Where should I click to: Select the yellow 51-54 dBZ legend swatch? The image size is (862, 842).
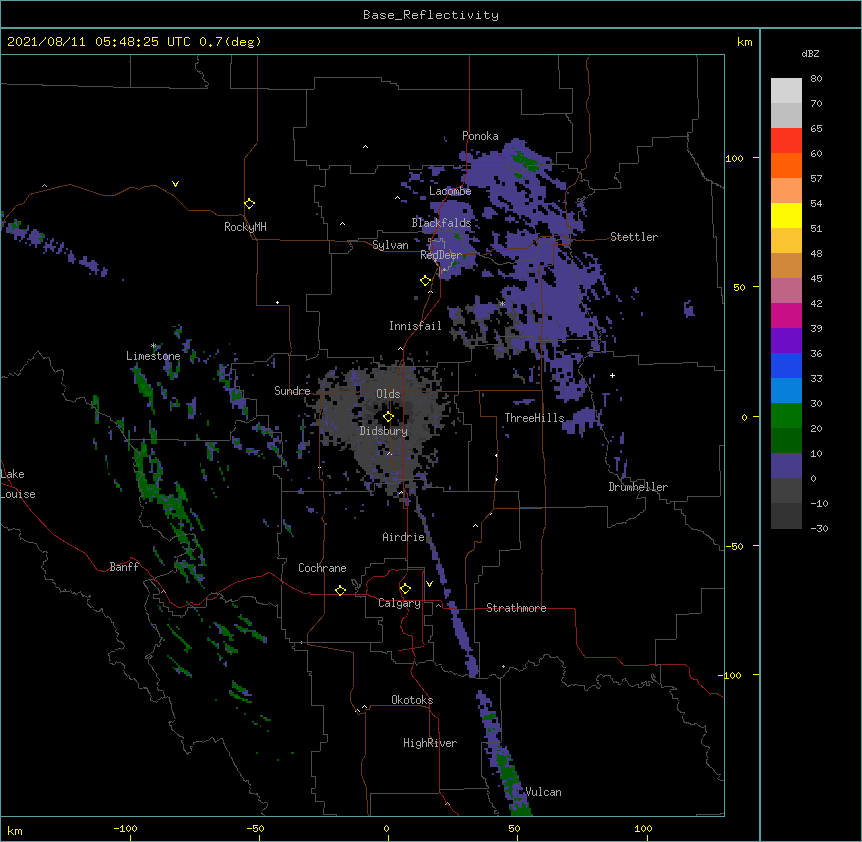(x=786, y=215)
